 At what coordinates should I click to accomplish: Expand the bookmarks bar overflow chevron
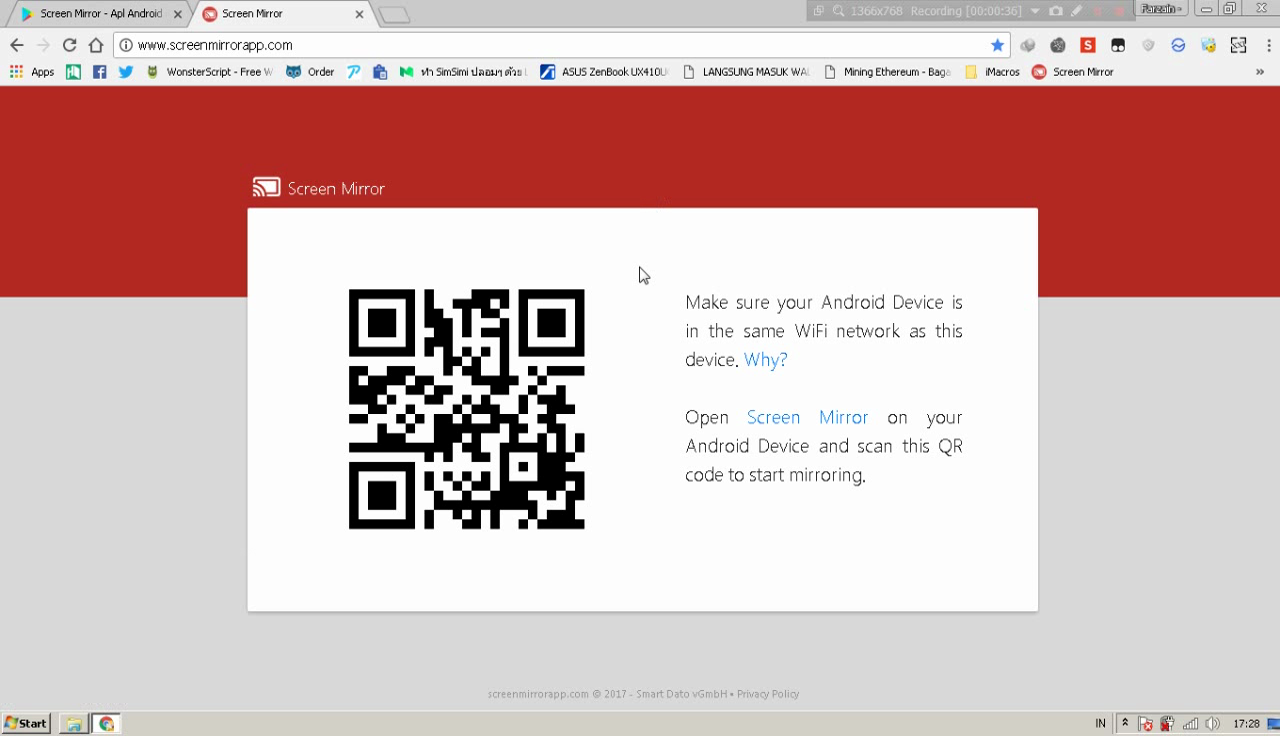tap(1260, 72)
